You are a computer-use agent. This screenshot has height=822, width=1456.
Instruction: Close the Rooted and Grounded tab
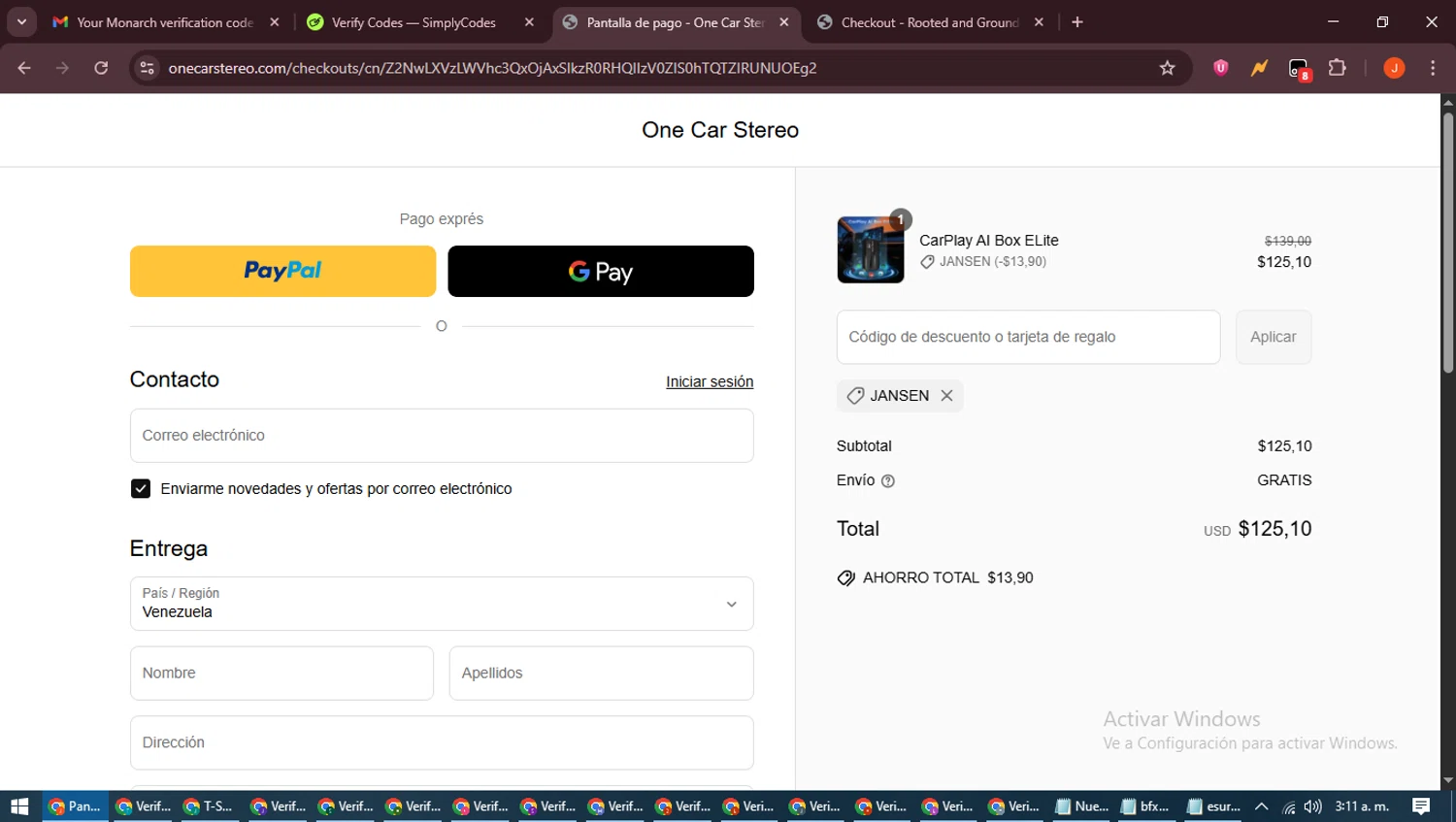coord(1039,22)
